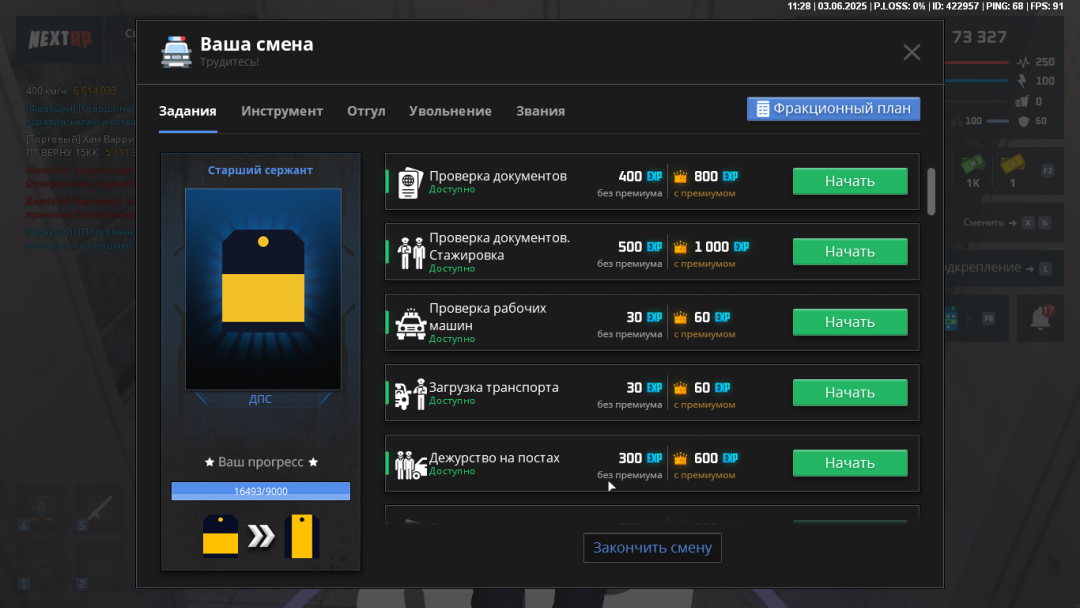Go to the Звания tab

point(540,111)
